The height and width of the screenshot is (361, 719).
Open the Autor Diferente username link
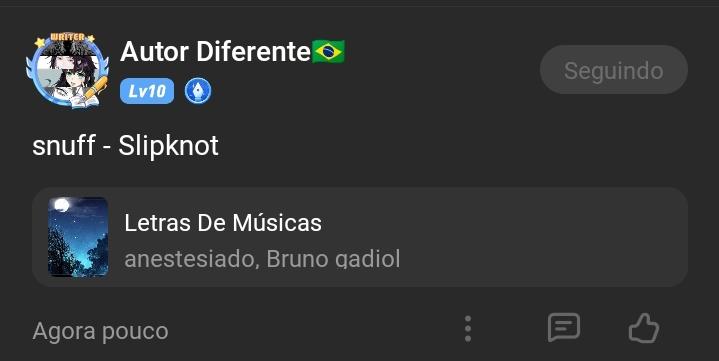(x=216, y=51)
